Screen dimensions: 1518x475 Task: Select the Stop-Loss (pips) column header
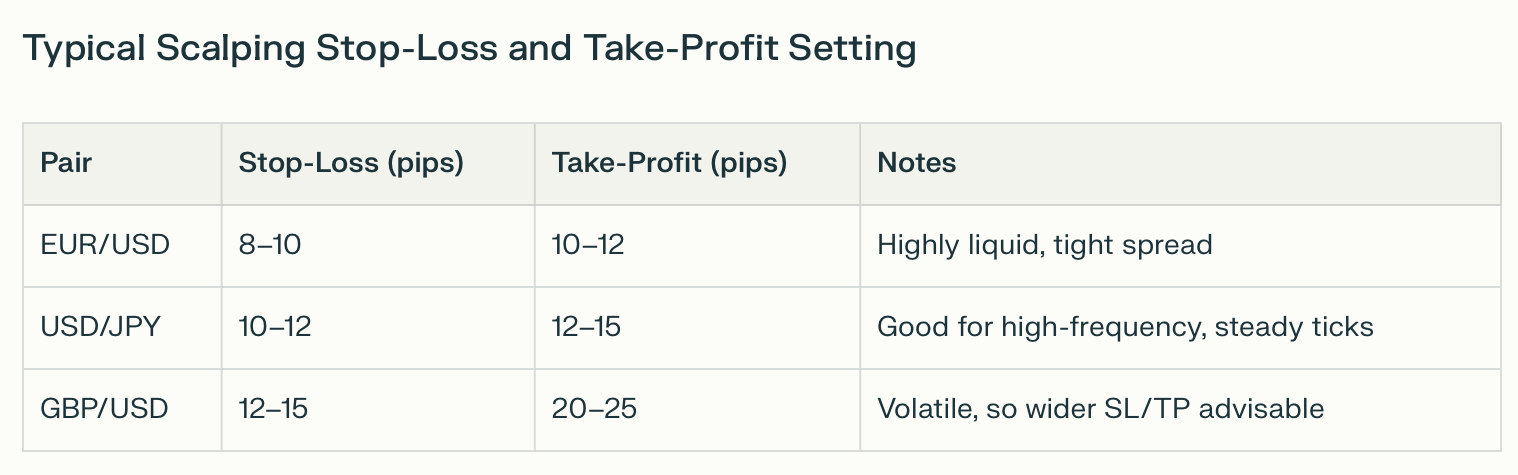[x=351, y=163]
